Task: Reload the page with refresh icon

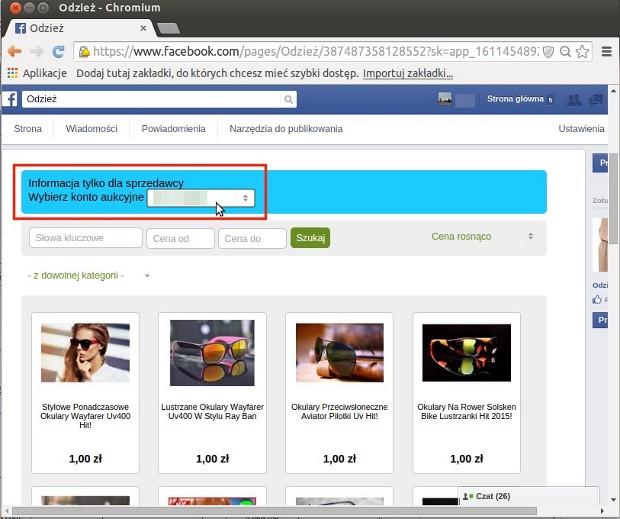Action: pyautogui.click(x=59, y=51)
